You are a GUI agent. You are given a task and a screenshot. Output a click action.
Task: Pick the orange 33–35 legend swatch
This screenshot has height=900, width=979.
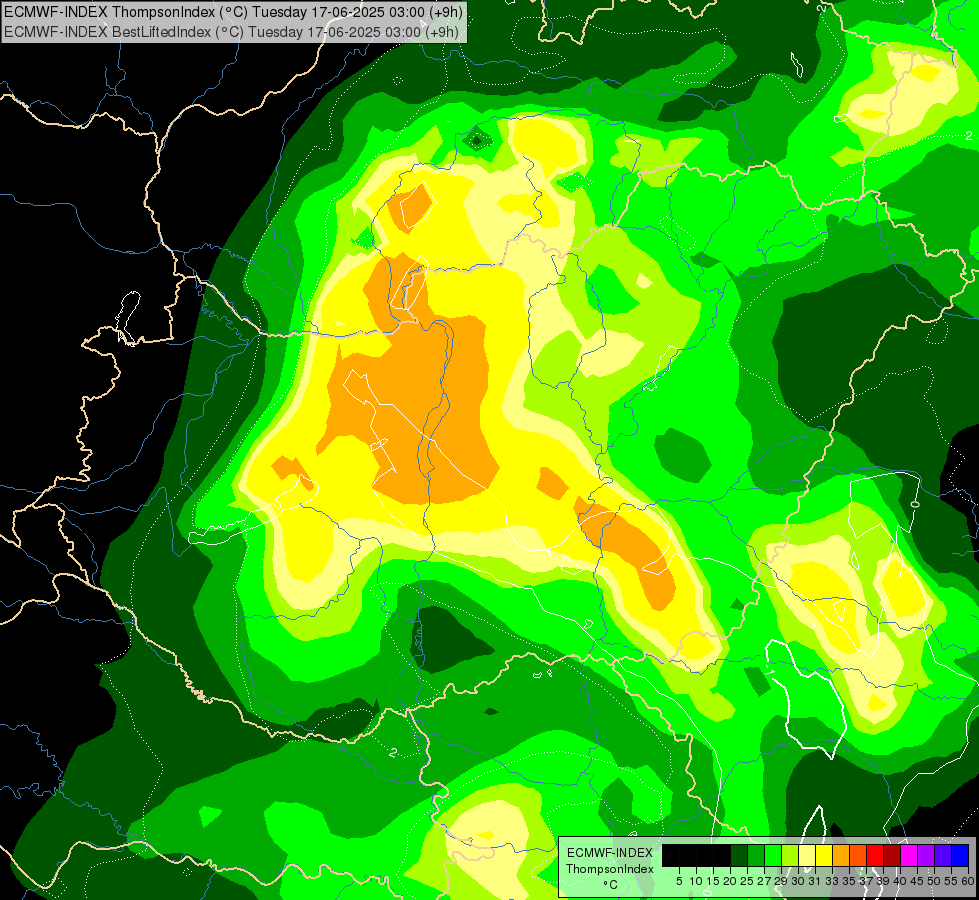pyautogui.click(x=841, y=855)
